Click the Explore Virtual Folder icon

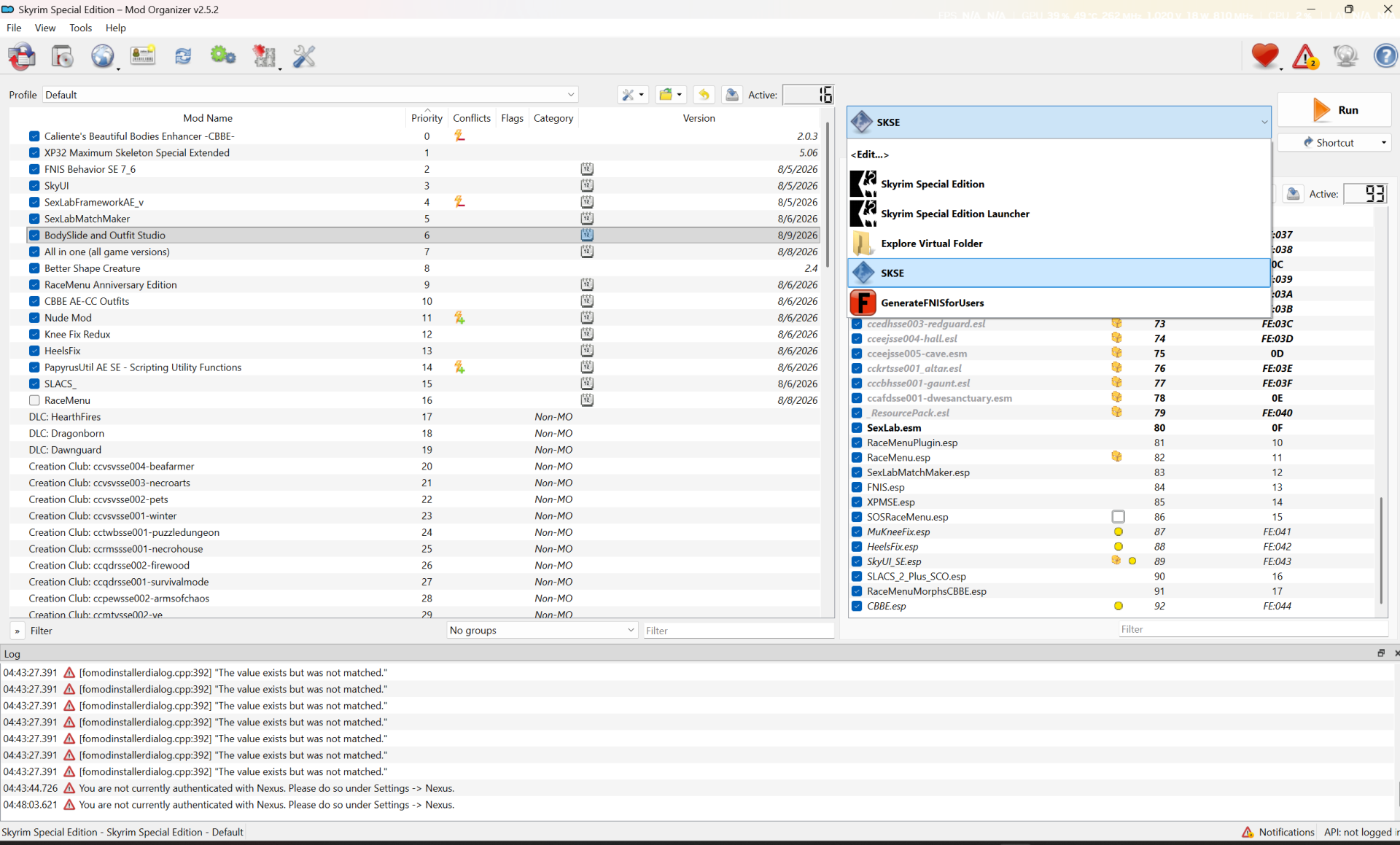(863, 244)
